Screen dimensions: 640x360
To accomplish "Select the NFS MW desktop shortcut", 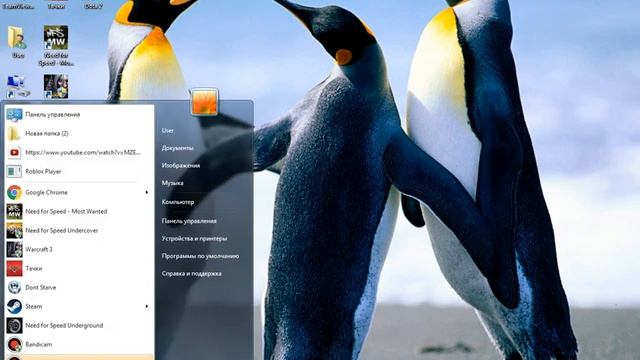I will pos(56,46).
